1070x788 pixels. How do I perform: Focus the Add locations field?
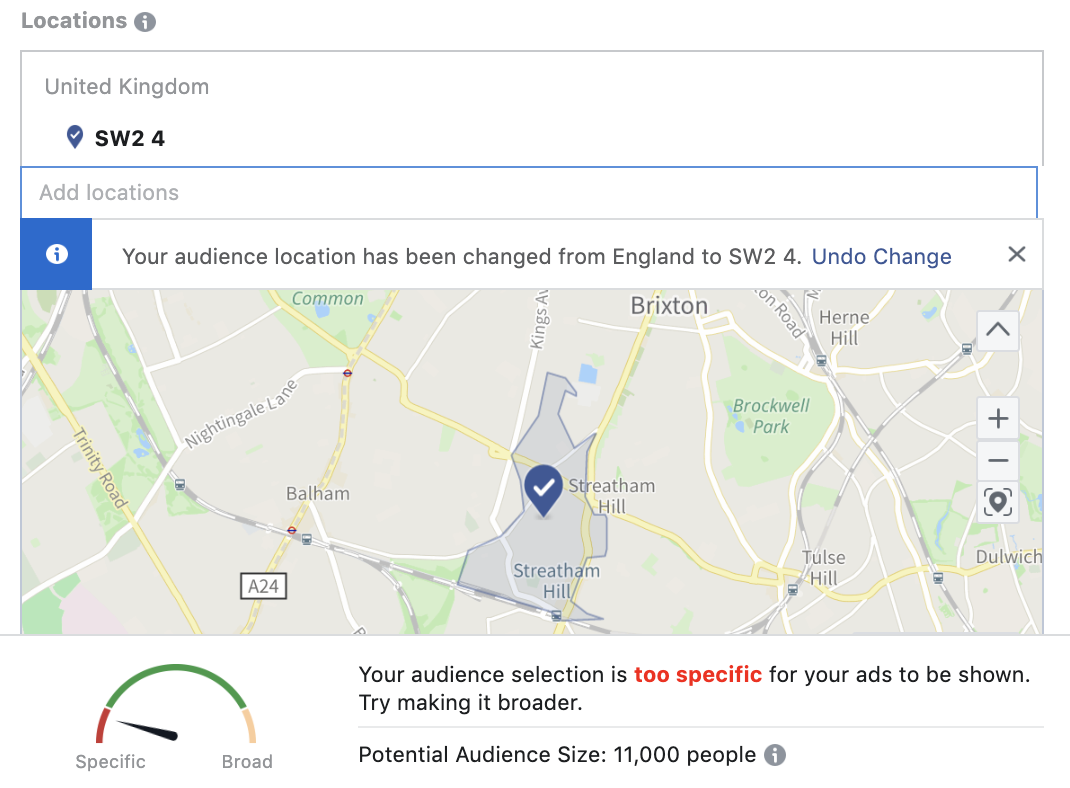(x=529, y=192)
